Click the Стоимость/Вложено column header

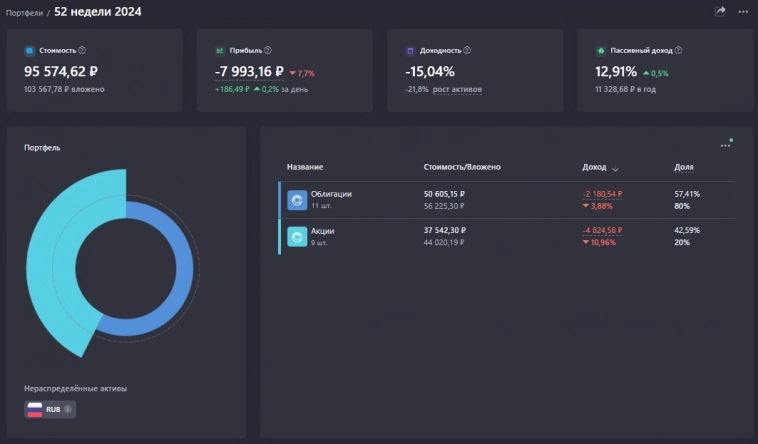coord(461,167)
